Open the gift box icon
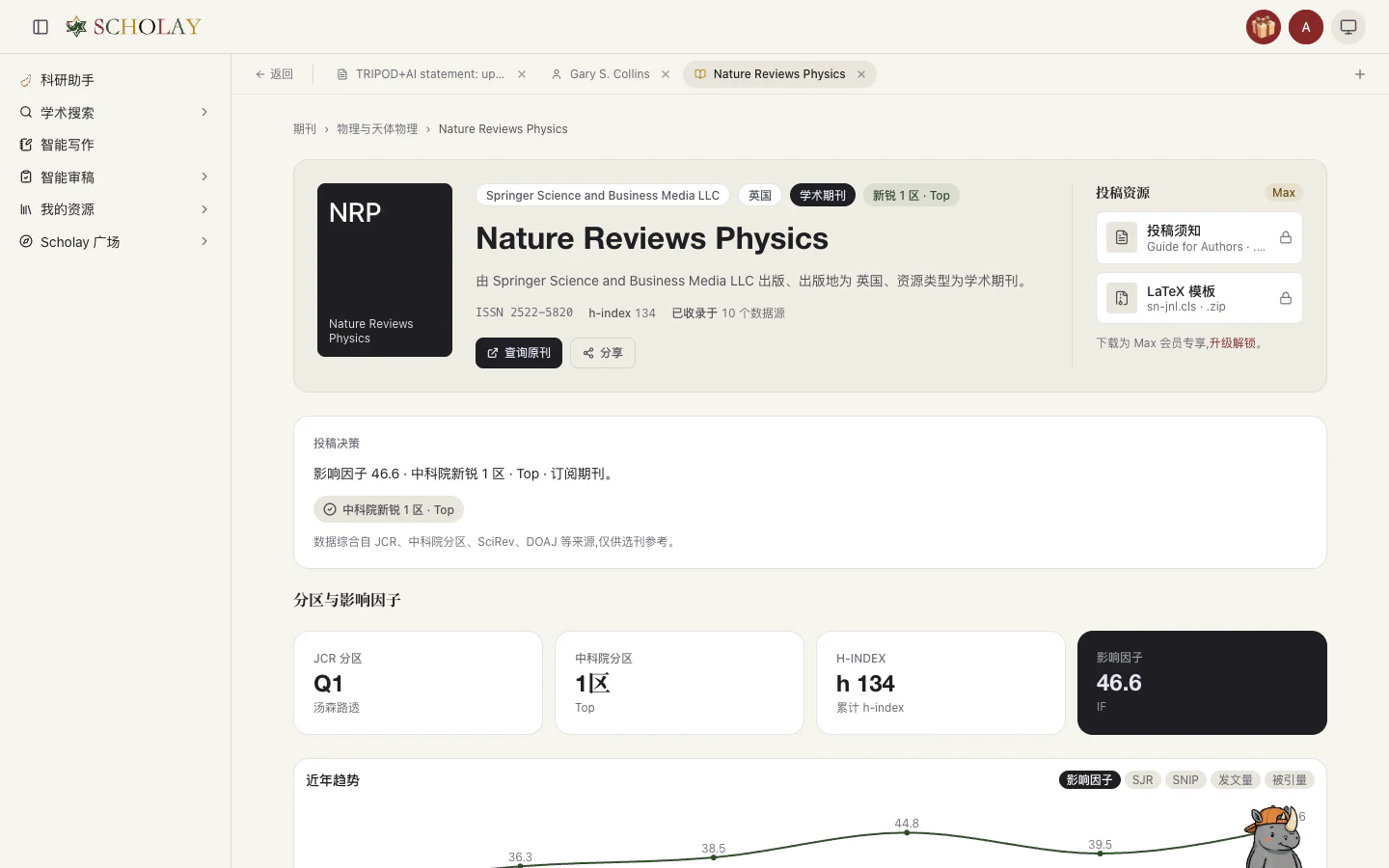 coord(1264,27)
